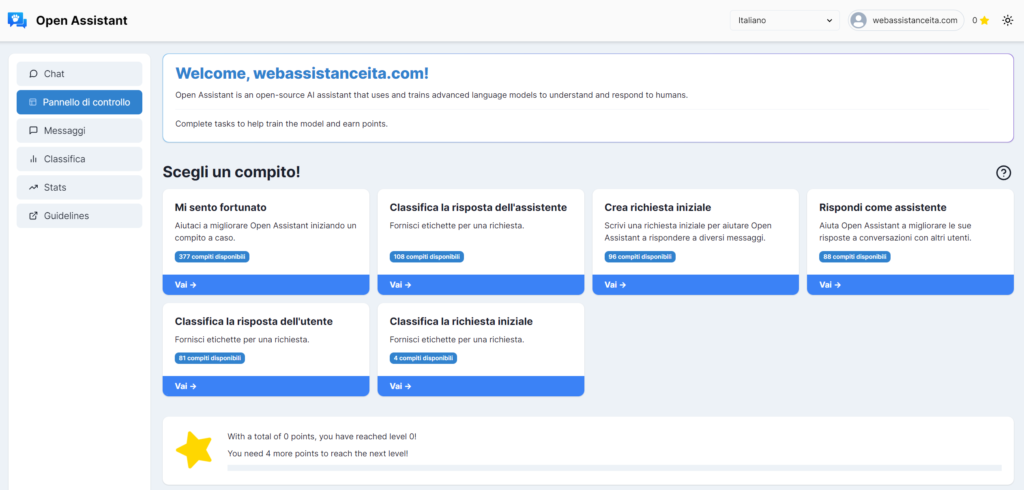
Task: Click Vai on Classifica la richiesta iniziale
Action: (481, 386)
